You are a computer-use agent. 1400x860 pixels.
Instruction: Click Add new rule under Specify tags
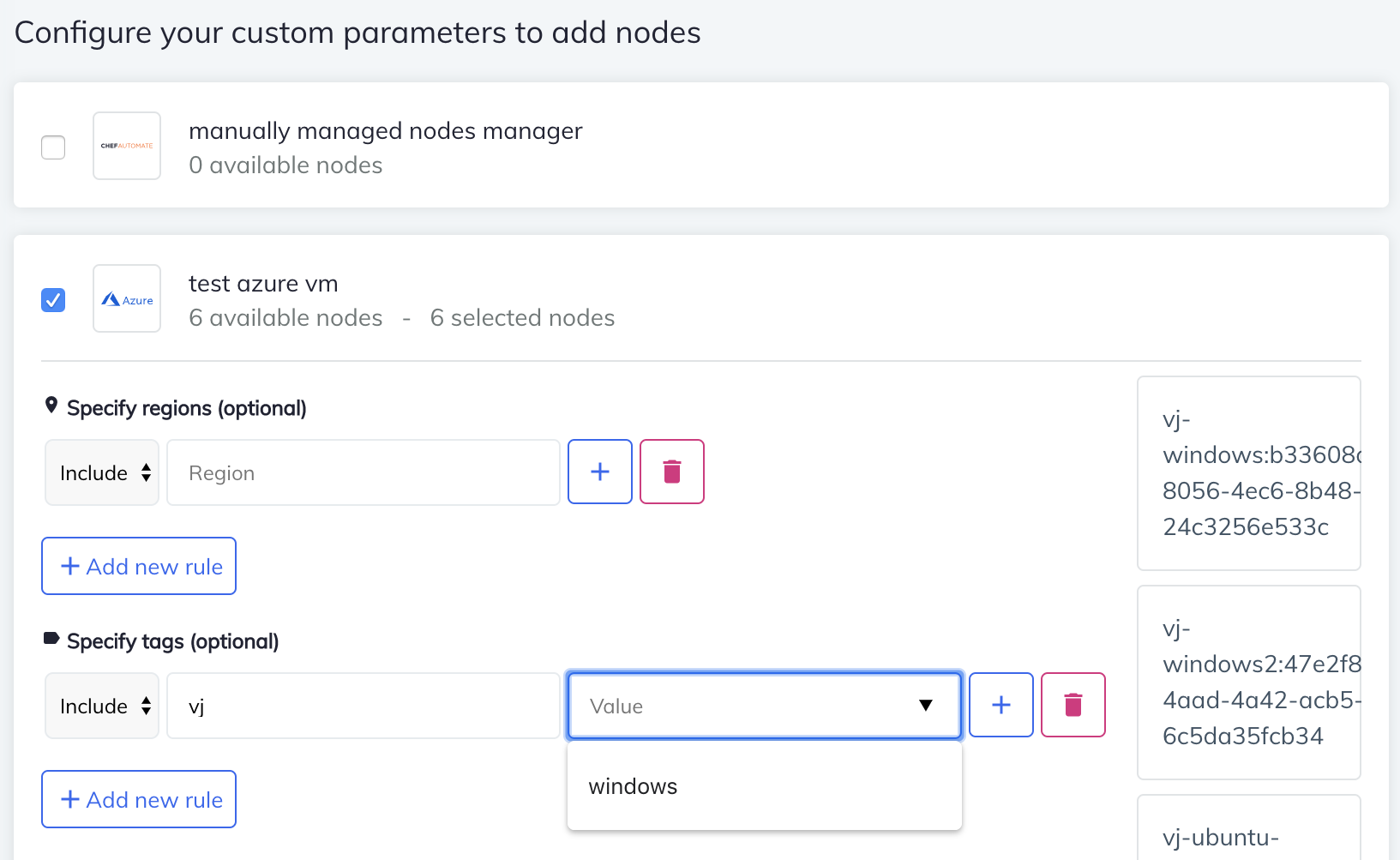[x=138, y=798]
